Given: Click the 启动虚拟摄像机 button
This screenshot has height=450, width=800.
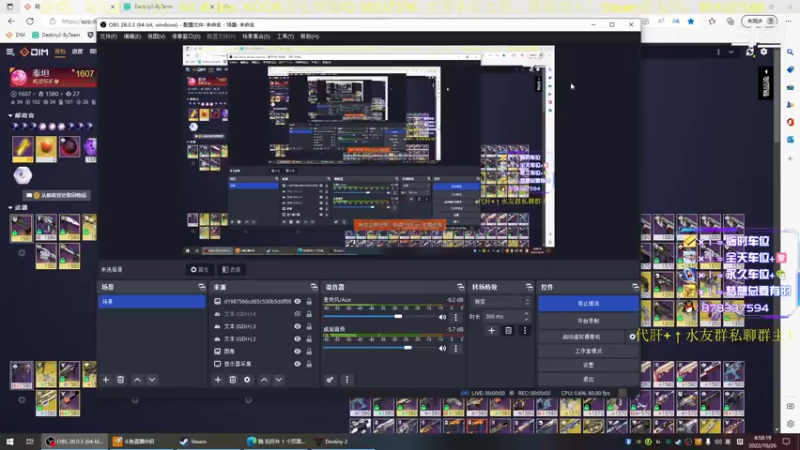Looking at the screenshot, I should tap(581, 337).
